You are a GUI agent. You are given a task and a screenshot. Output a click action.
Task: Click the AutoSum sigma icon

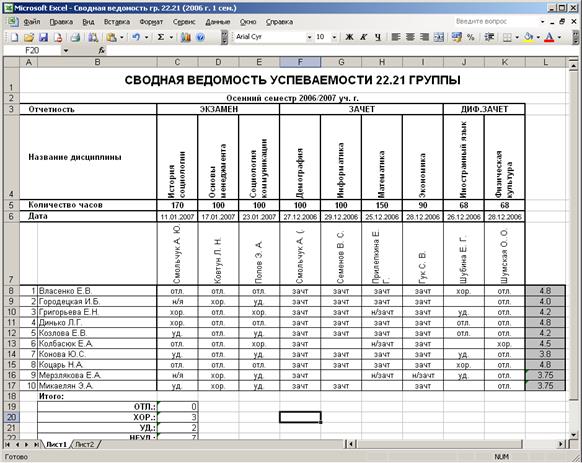161,37
